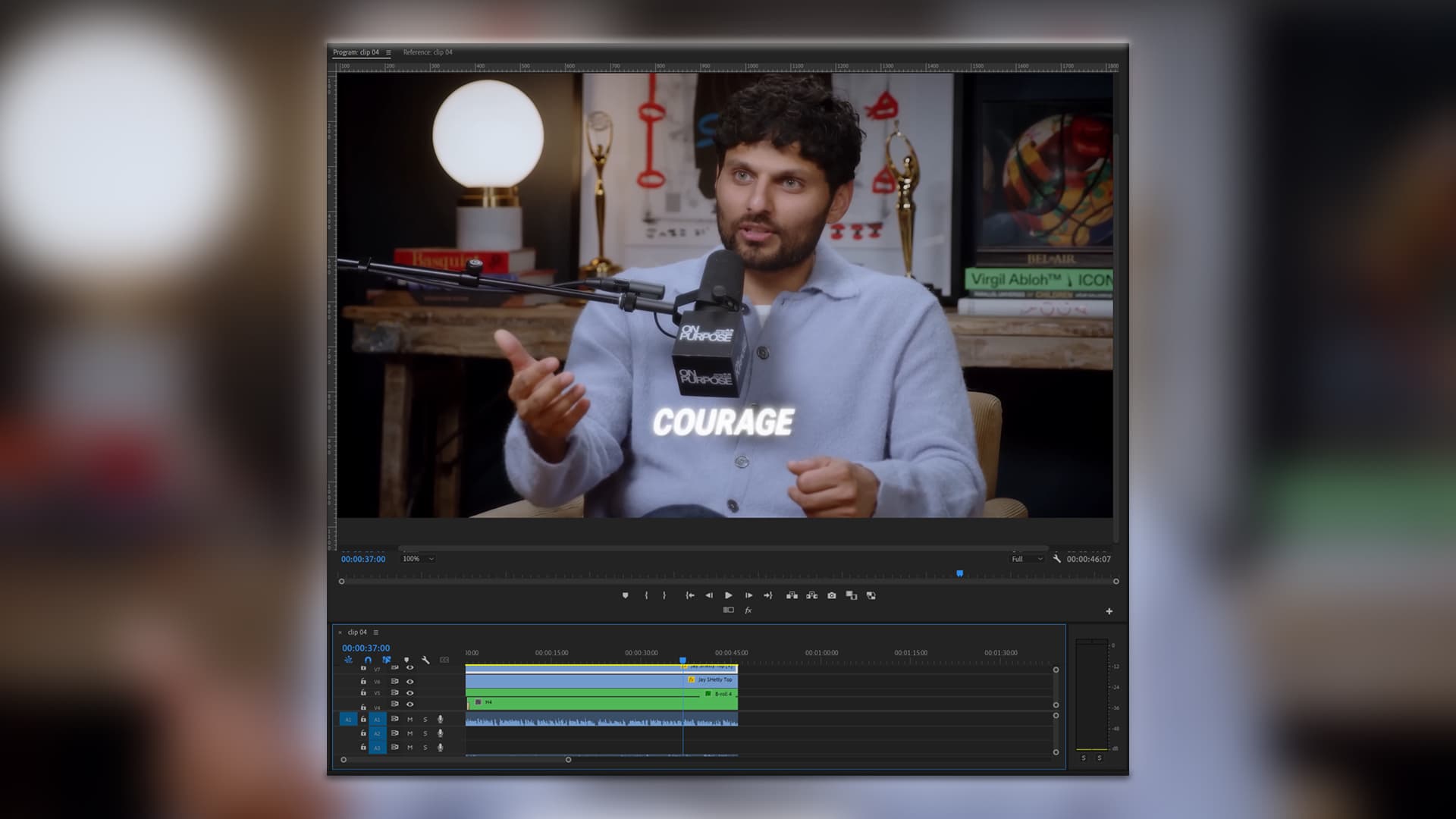
Task: Step forward one frame
Action: [748, 595]
